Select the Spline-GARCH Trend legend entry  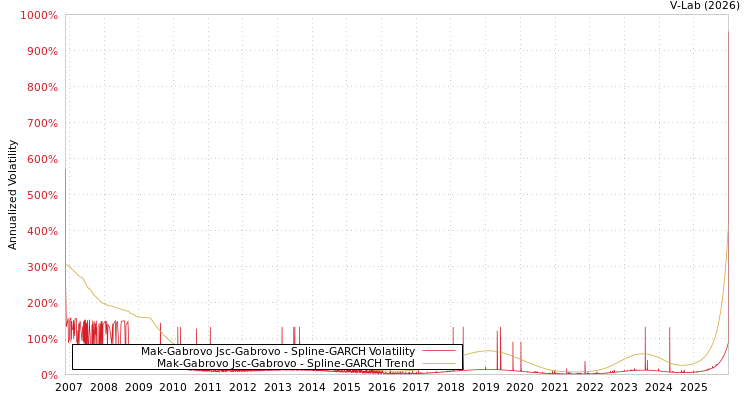(x=286, y=363)
